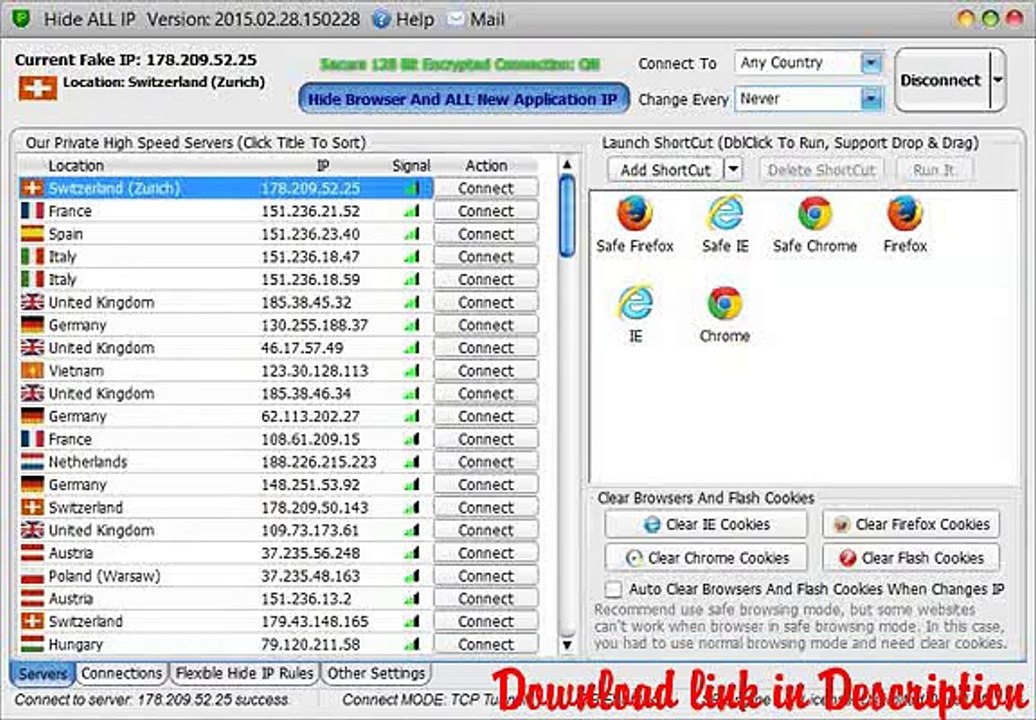
Task: Launch the Safe Firefox shortcut icon
Action: tap(634, 213)
